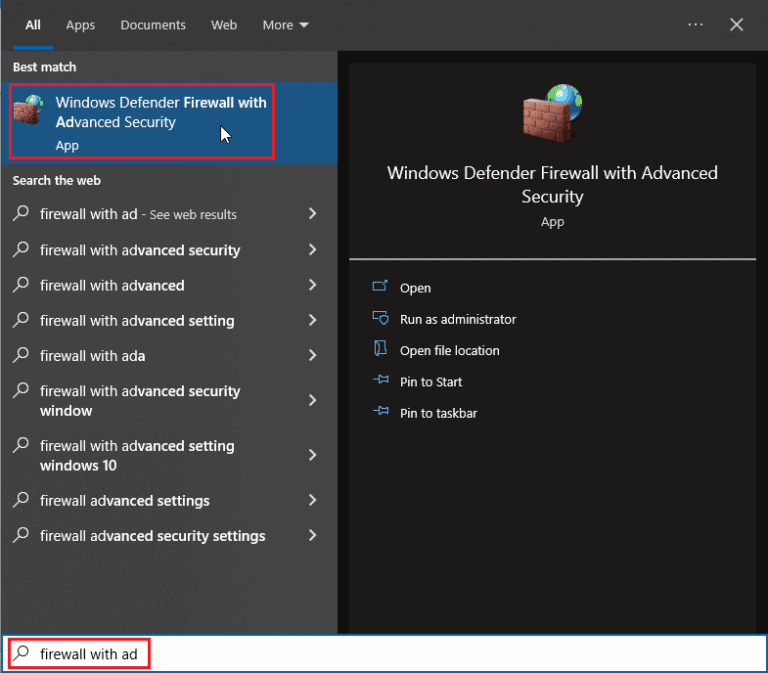The width and height of the screenshot is (768, 673).
Task: Click the Pin to taskbar pin icon
Action: (381, 411)
